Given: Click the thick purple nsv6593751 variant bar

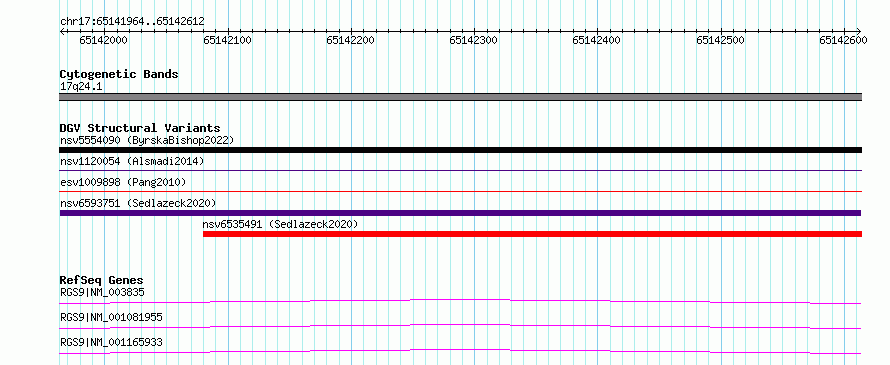Looking at the screenshot, I should (x=460, y=213).
